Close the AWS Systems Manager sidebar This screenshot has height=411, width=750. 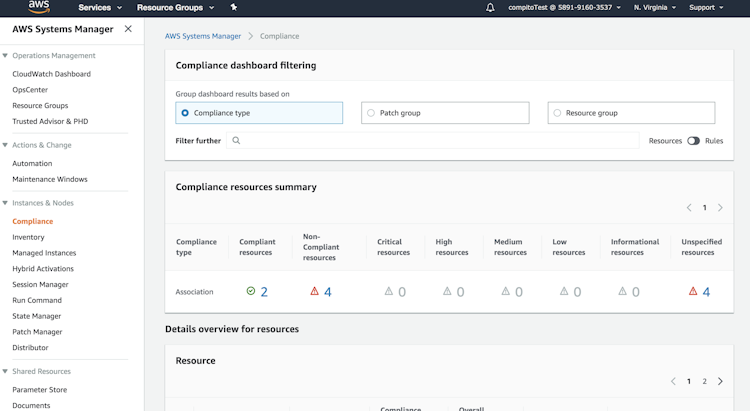(128, 29)
